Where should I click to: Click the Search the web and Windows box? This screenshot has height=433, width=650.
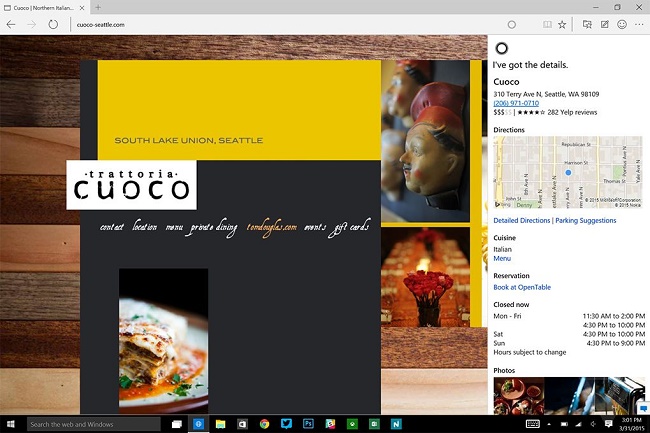tap(94, 424)
